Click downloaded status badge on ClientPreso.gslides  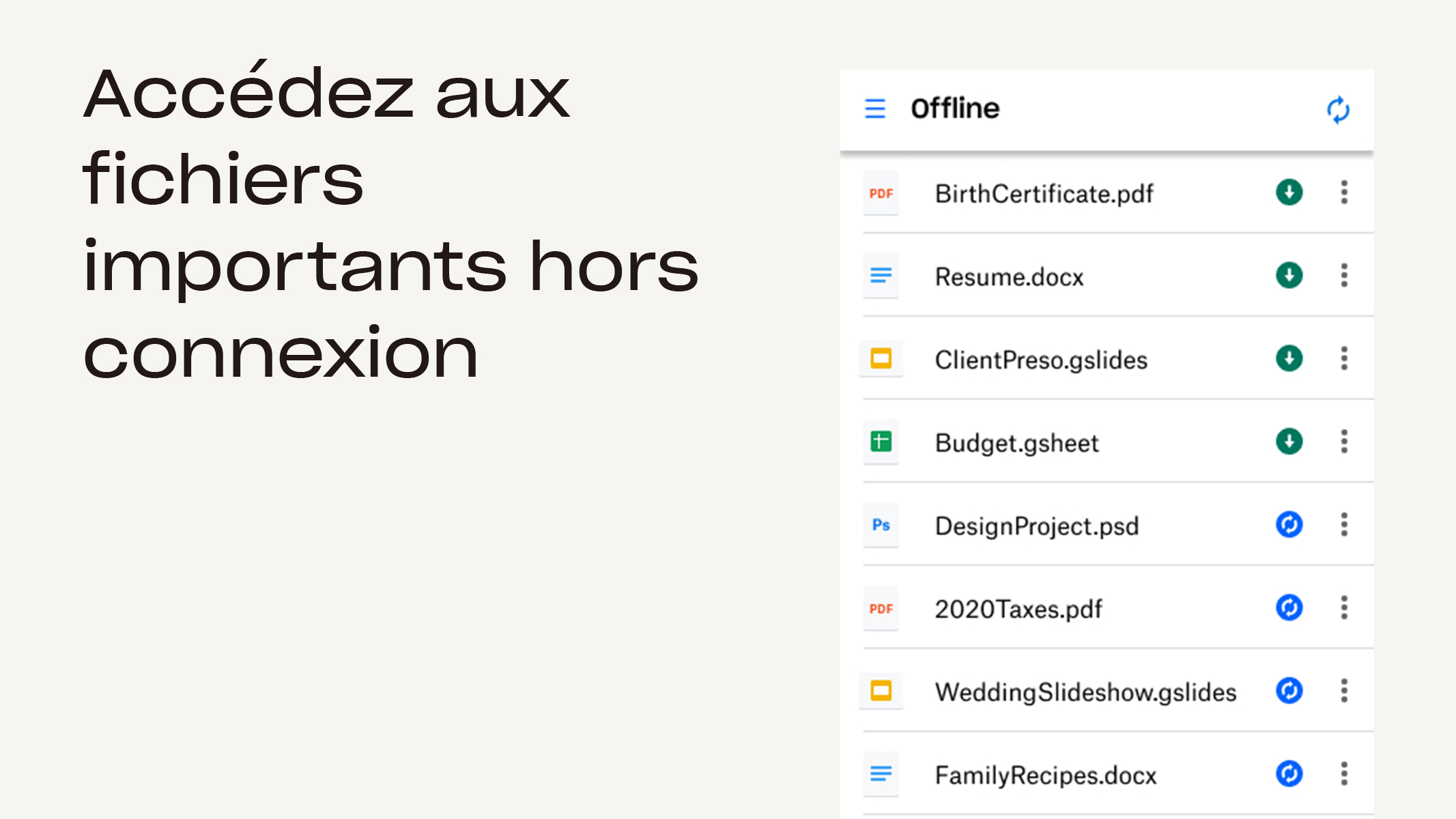[1289, 358]
